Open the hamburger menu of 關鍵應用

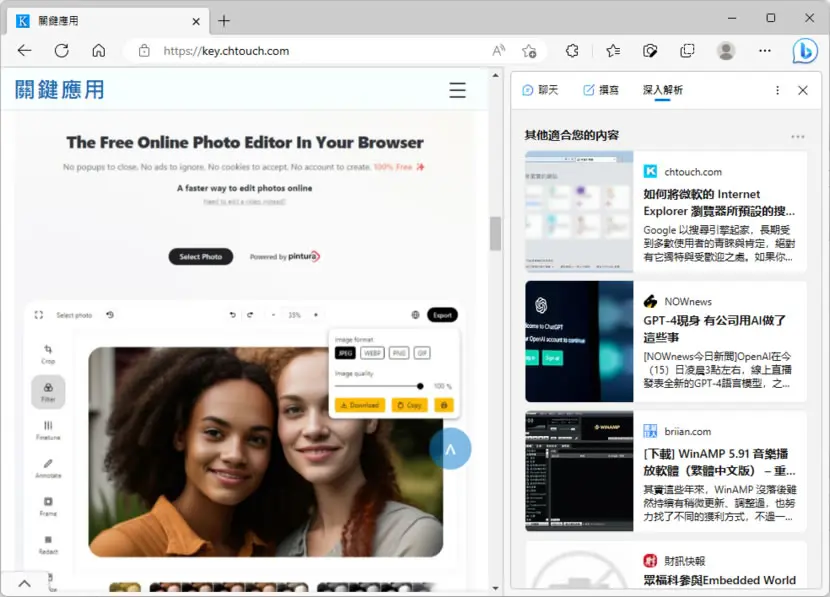457,90
